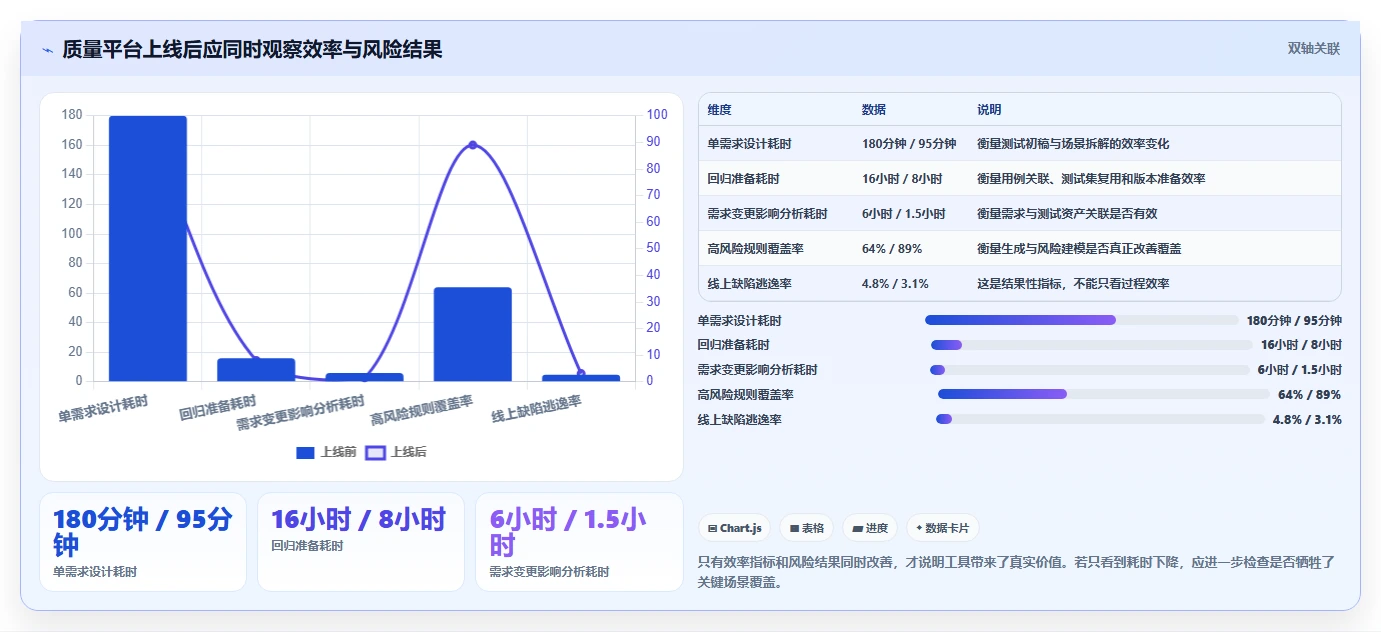This screenshot has width=1381, height=632.
Task: Click the 6小时 / 1.5小时 data card
Action: [x=579, y=542]
